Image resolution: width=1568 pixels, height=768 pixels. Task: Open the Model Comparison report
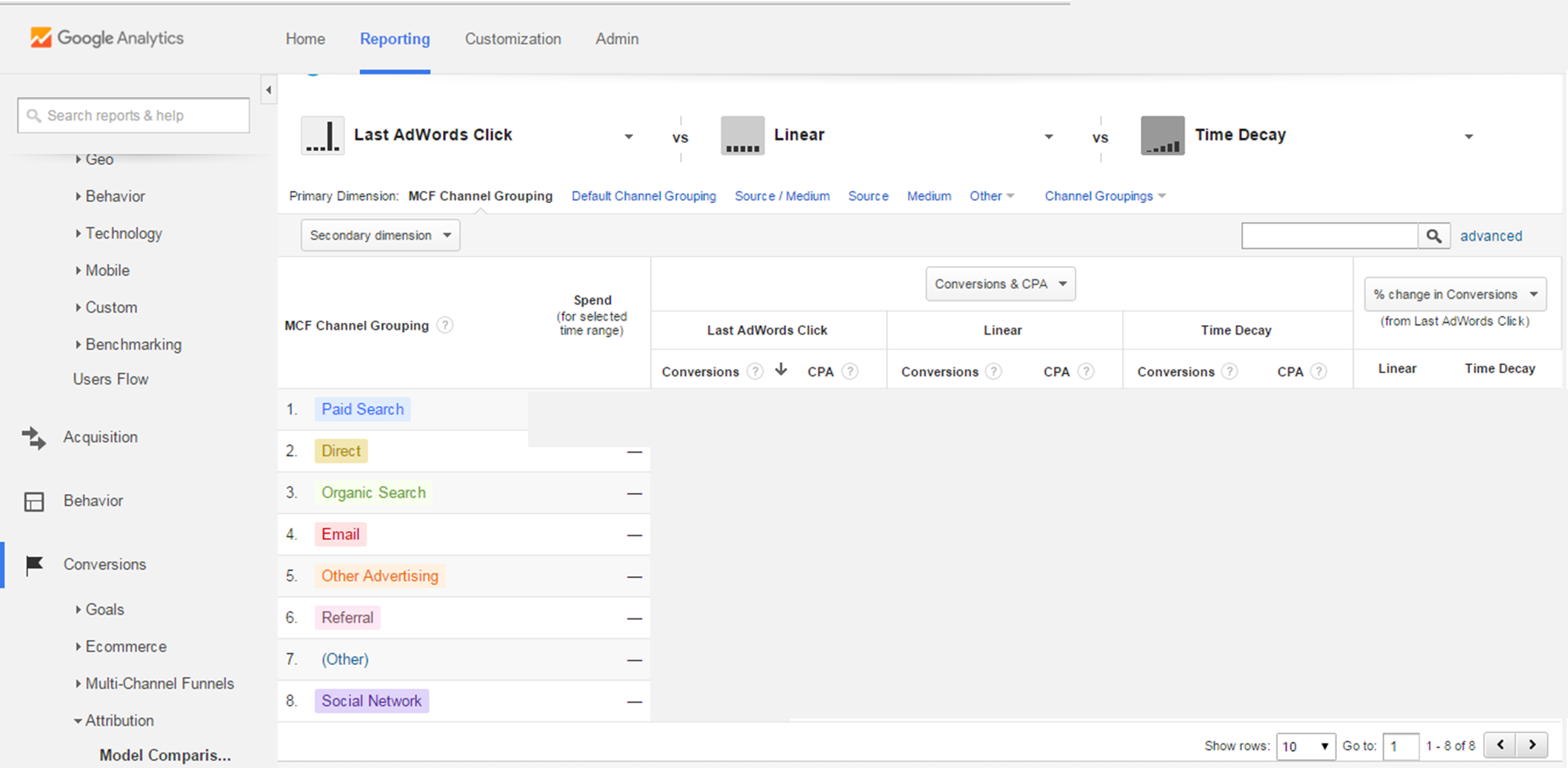pos(165,755)
